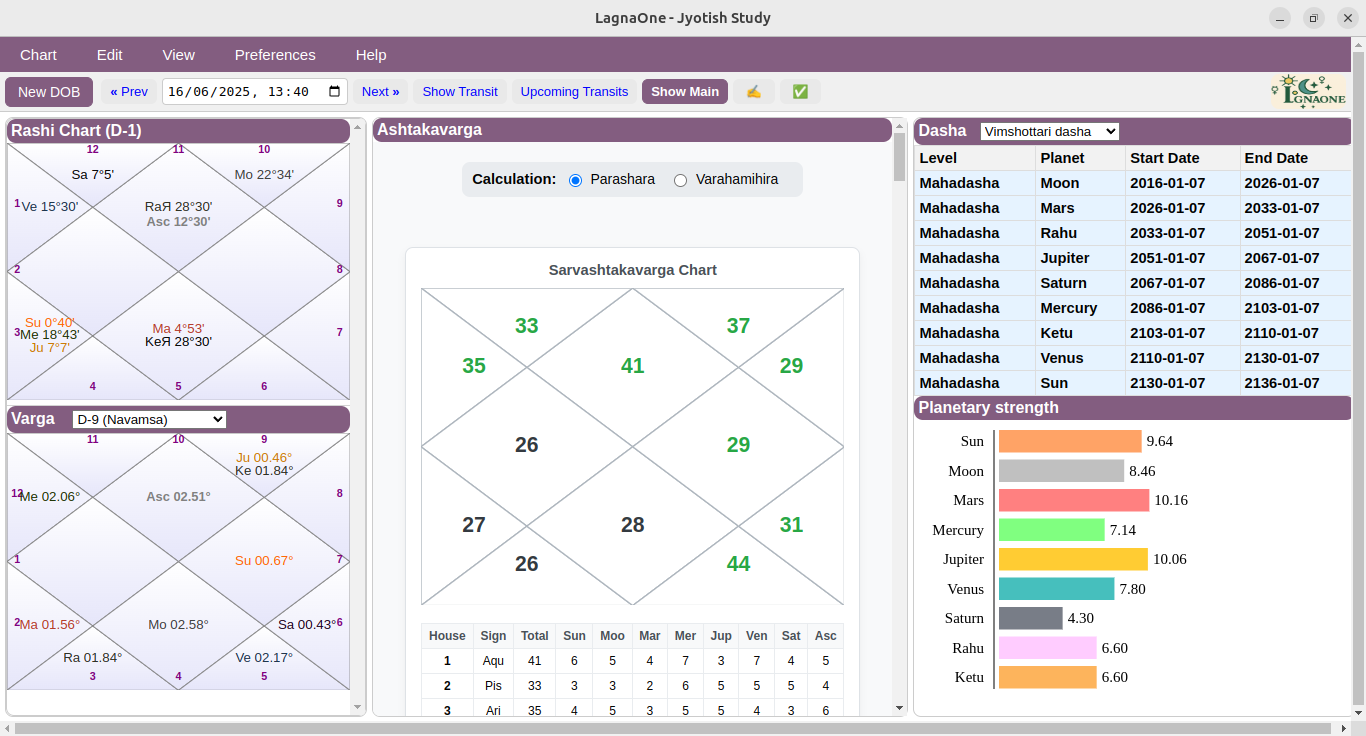The image size is (1366, 736).
Task: Open the Help menu
Action: coord(371,55)
